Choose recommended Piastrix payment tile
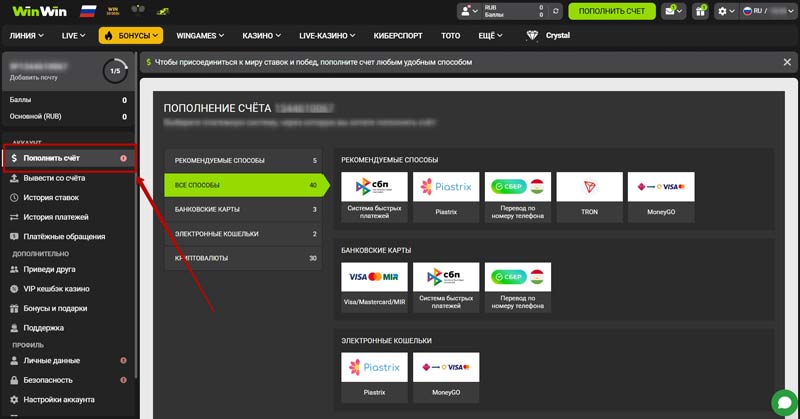 pyautogui.click(x=446, y=196)
